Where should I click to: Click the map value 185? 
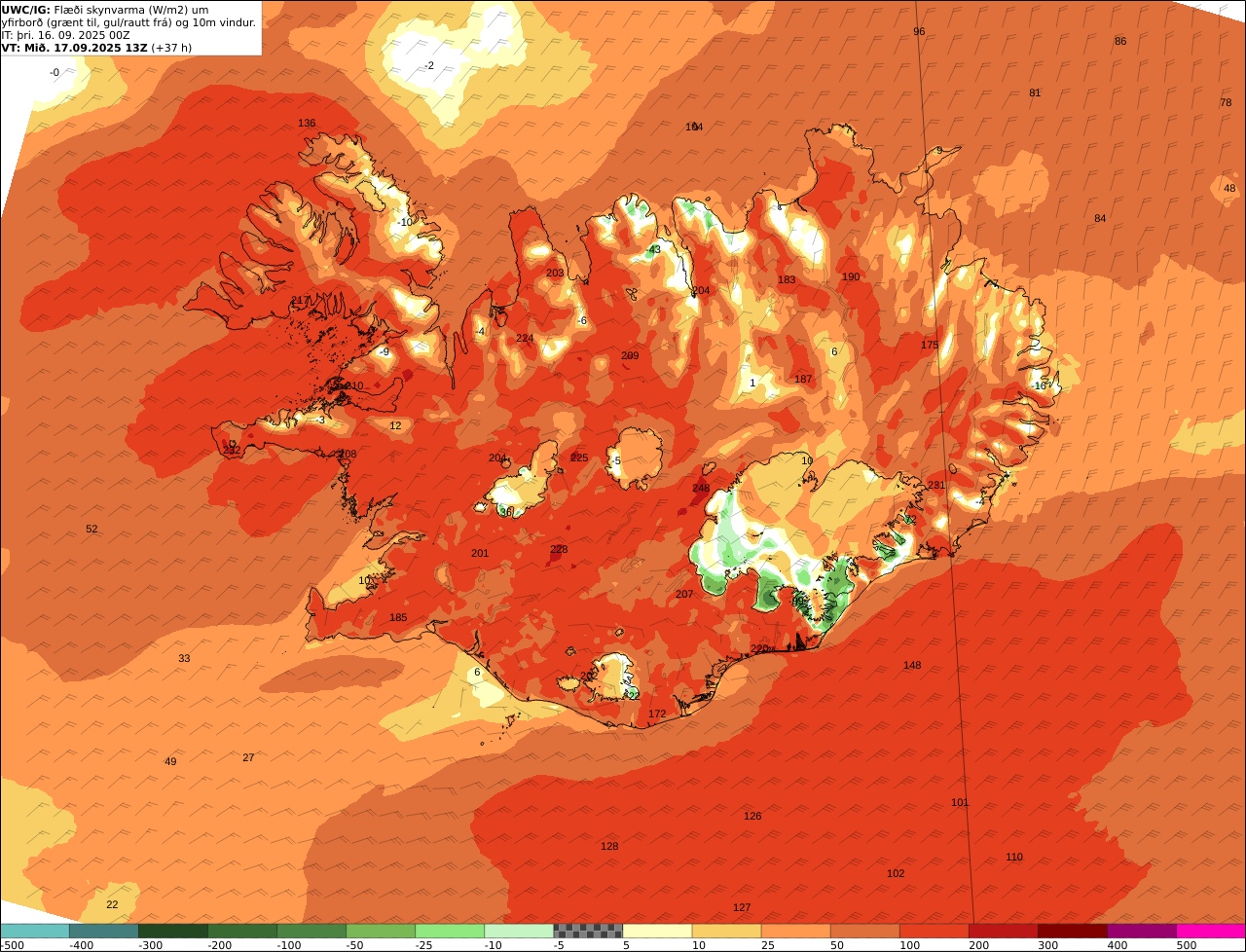(x=398, y=618)
